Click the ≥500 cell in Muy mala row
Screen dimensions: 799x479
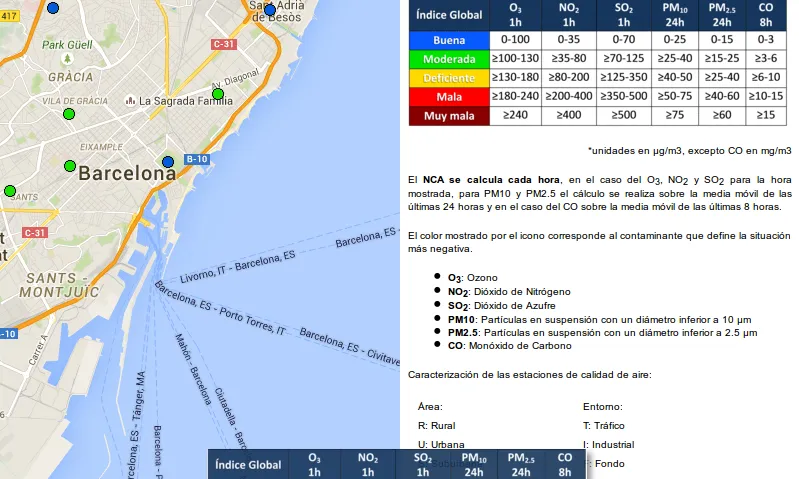[x=624, y=115]
